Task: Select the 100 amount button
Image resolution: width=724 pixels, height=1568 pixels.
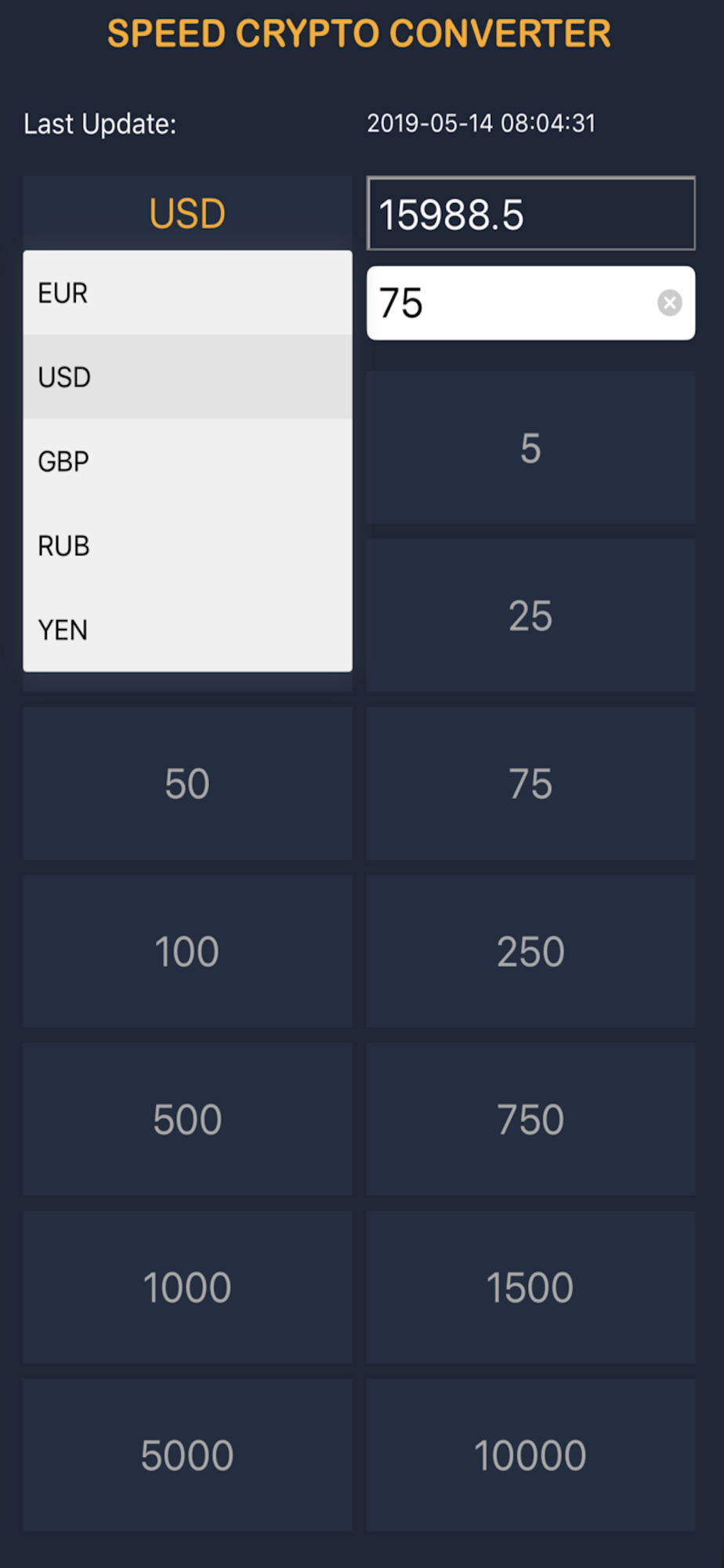Action: pyautogui.click(x=187, y=951)
